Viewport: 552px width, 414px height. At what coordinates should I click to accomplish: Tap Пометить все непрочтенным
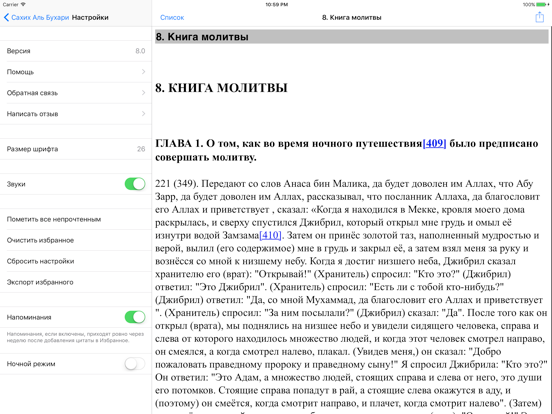(76, 219)
